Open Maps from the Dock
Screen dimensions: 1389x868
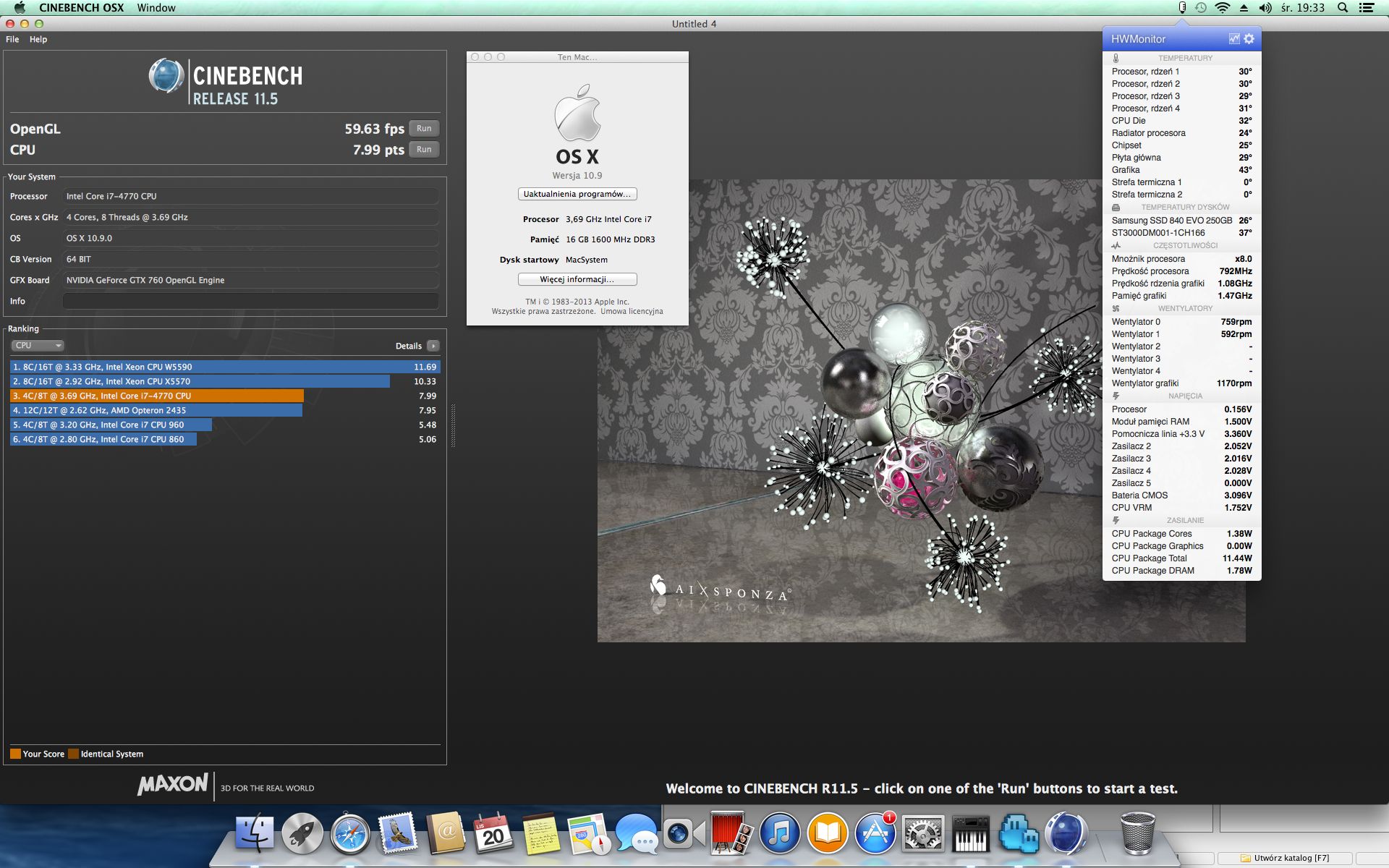589,834
